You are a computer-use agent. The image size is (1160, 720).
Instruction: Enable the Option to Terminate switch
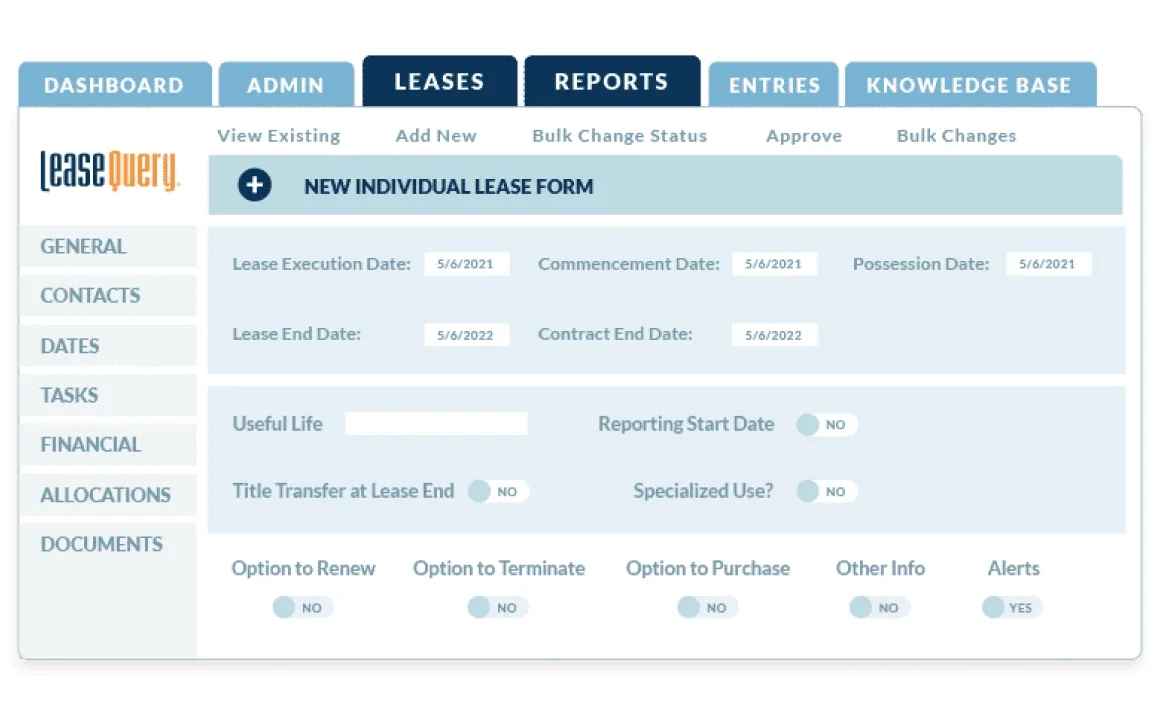point(498,608)
